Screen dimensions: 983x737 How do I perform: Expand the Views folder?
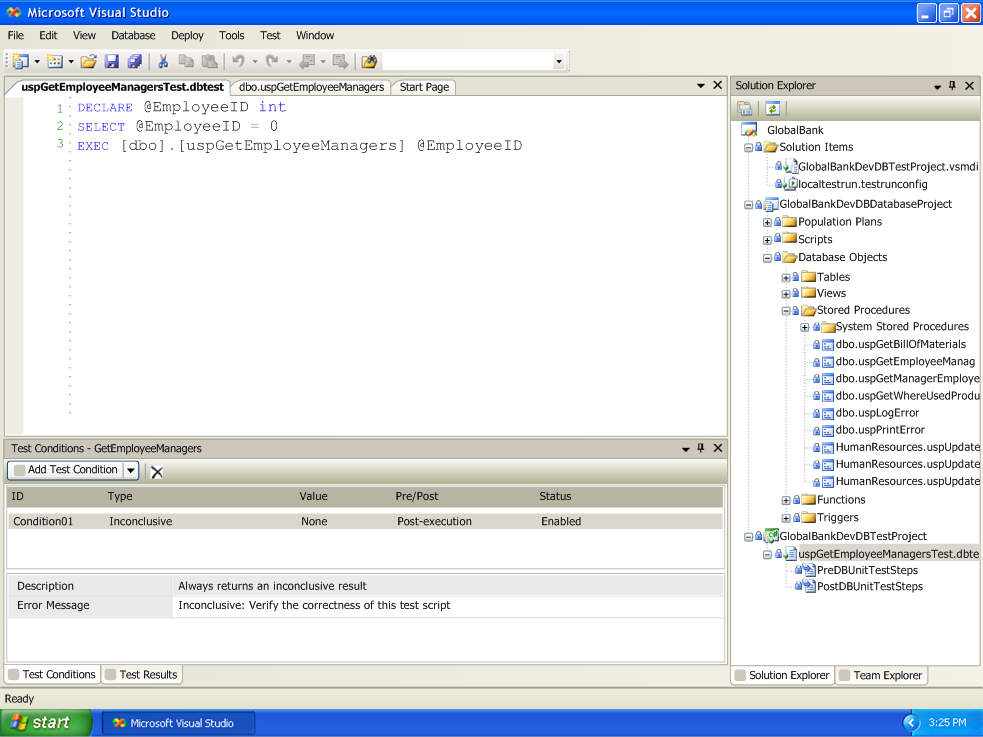tap(786, 294)
